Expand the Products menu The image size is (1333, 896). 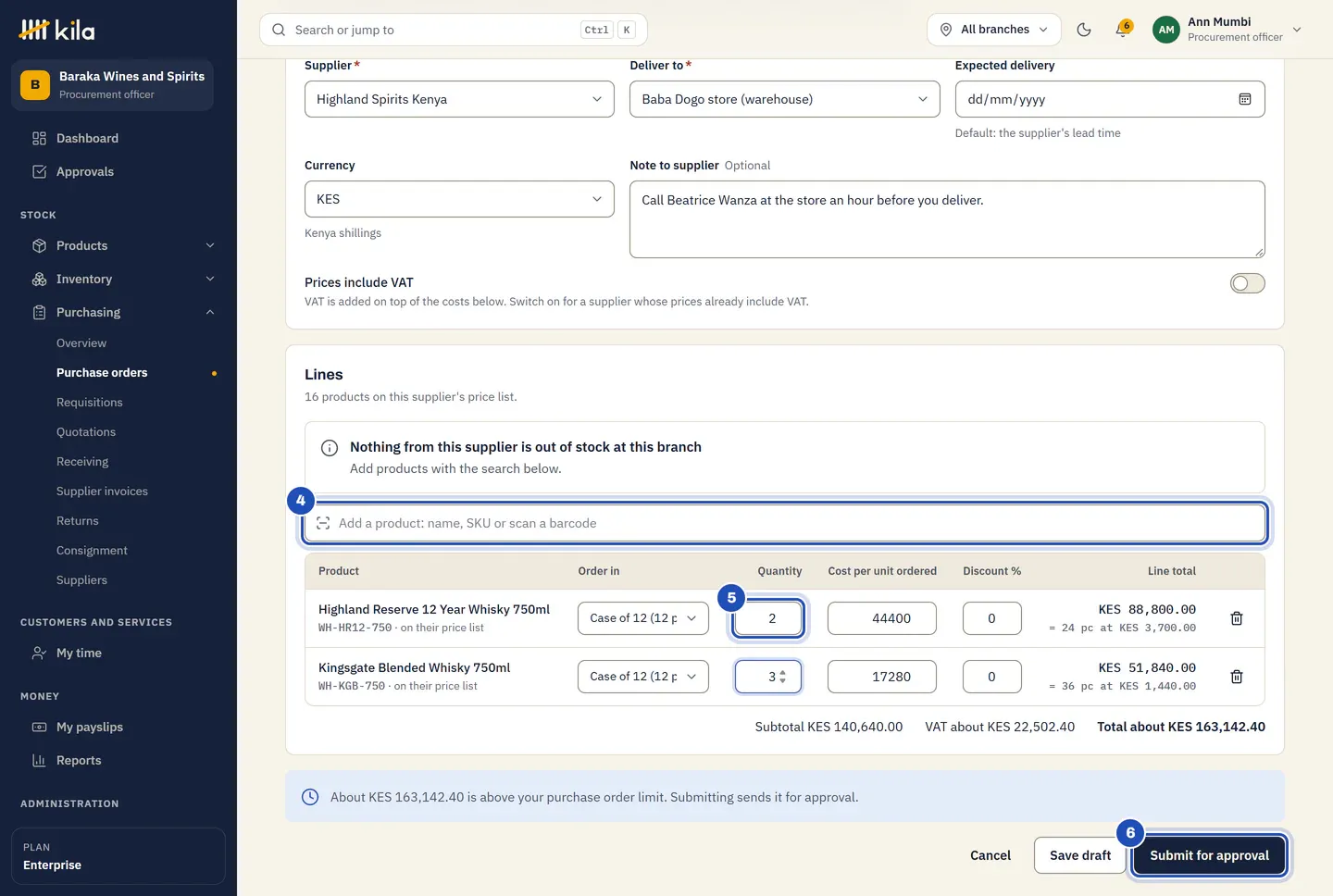click(x=124, y=245)
